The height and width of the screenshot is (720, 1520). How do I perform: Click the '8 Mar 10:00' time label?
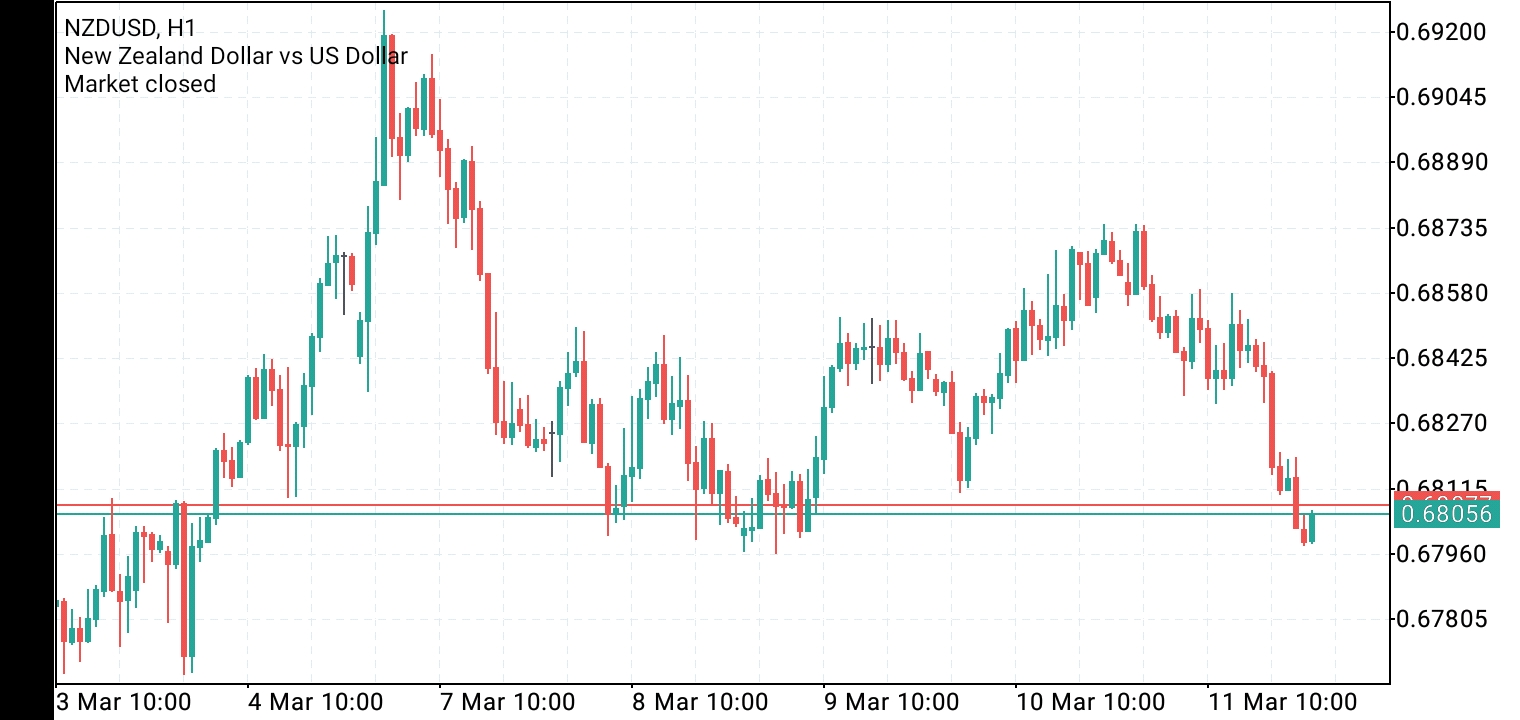(x=699, y=701)
